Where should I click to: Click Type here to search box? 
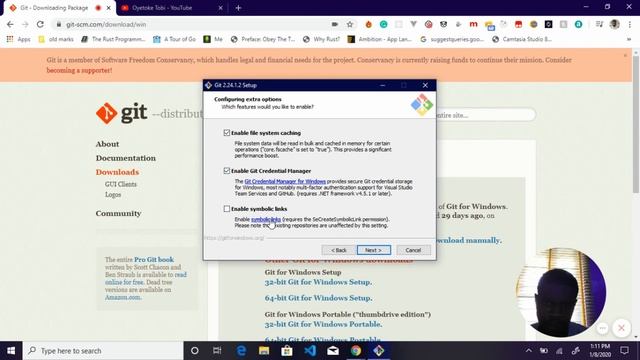tap(103, 351)
